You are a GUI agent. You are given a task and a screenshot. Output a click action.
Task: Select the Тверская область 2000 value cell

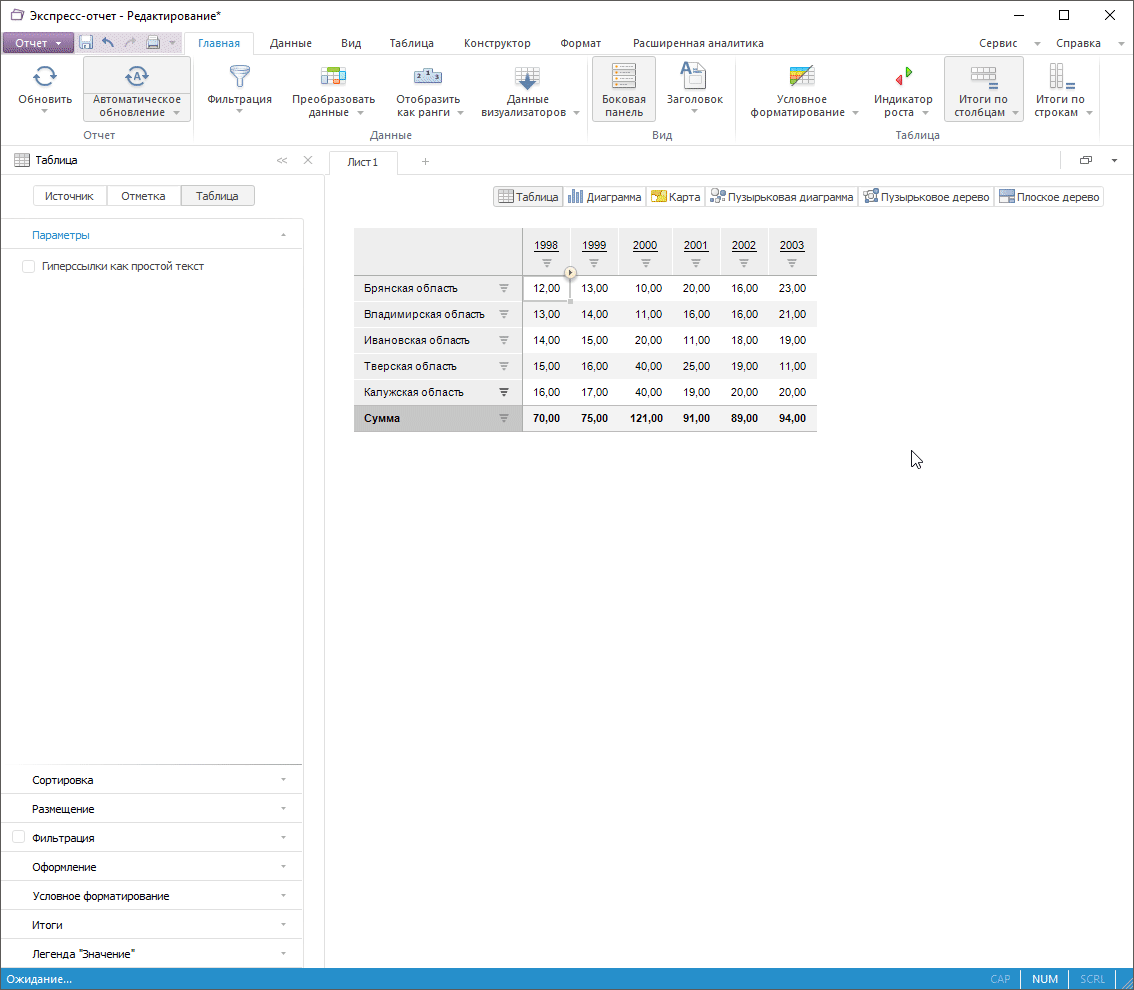pos(645,366)
